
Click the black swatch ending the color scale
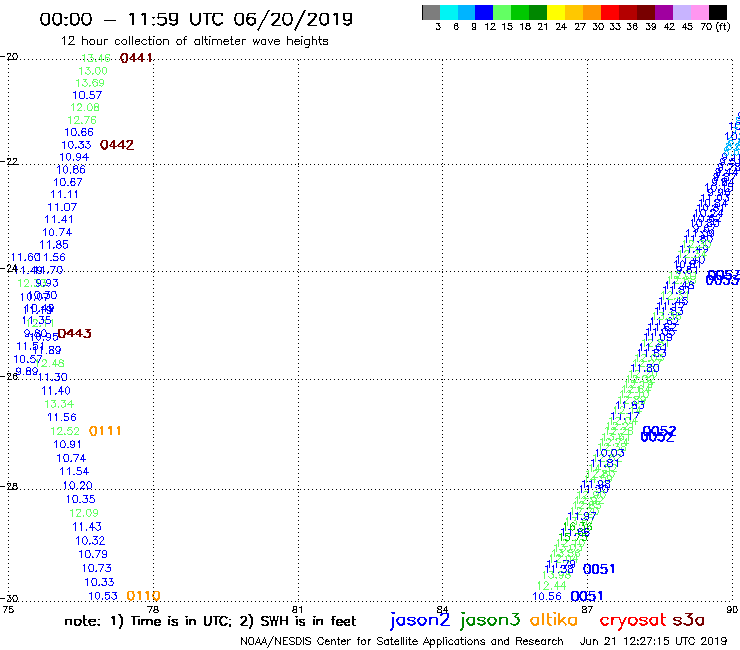[x=717, y=12]
